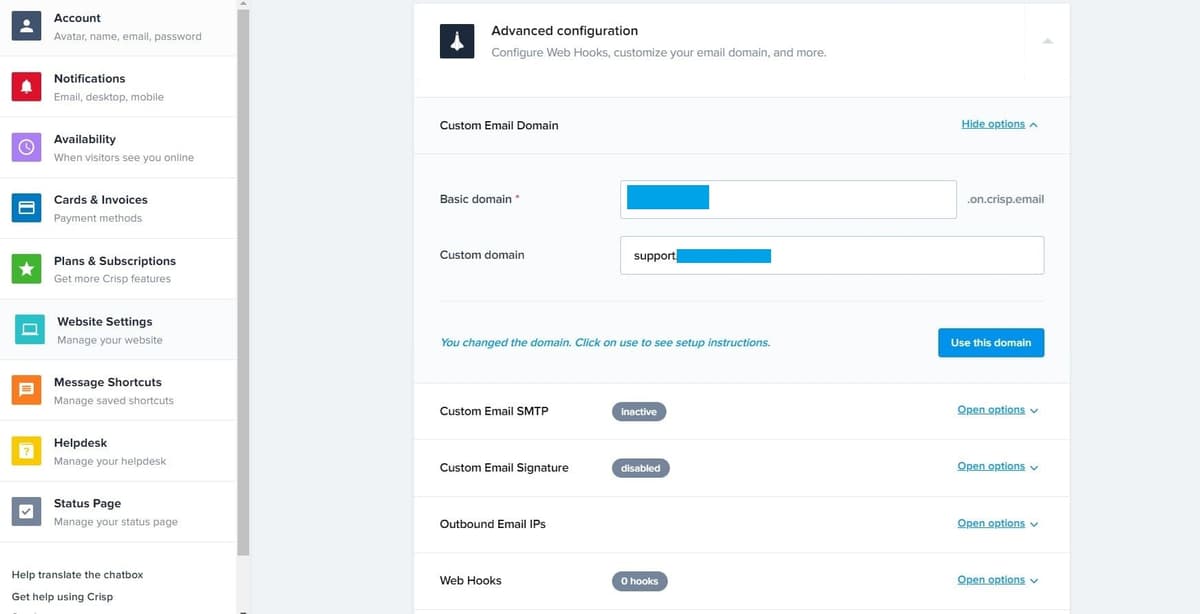The width and height of the screenshot is (1200, 614).
Task: Click the green Plans & Subscriptions star icon
Action: [x=26, y=269]
